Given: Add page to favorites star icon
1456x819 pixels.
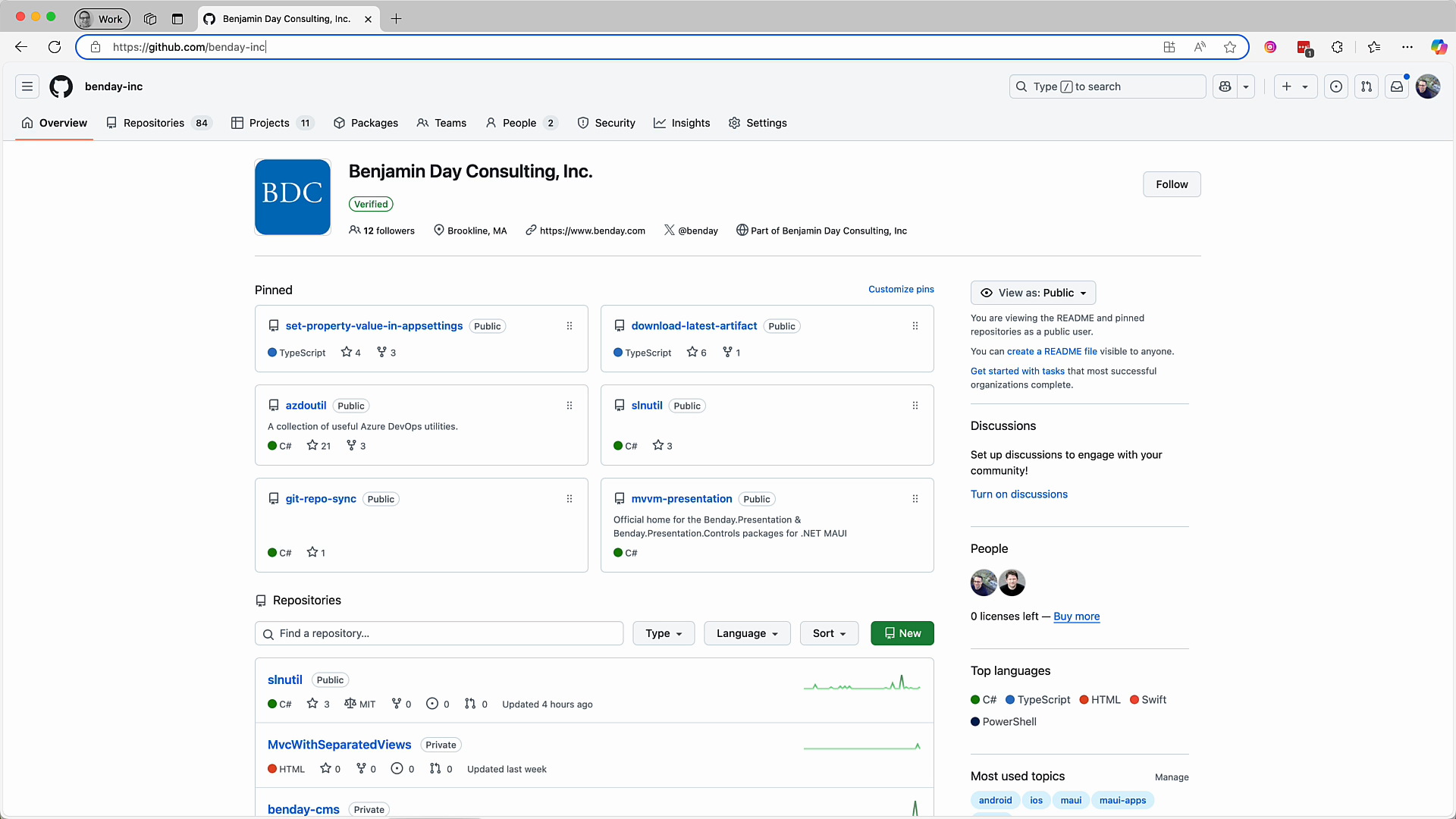Looking at the screenshot, I should 1230,47.
